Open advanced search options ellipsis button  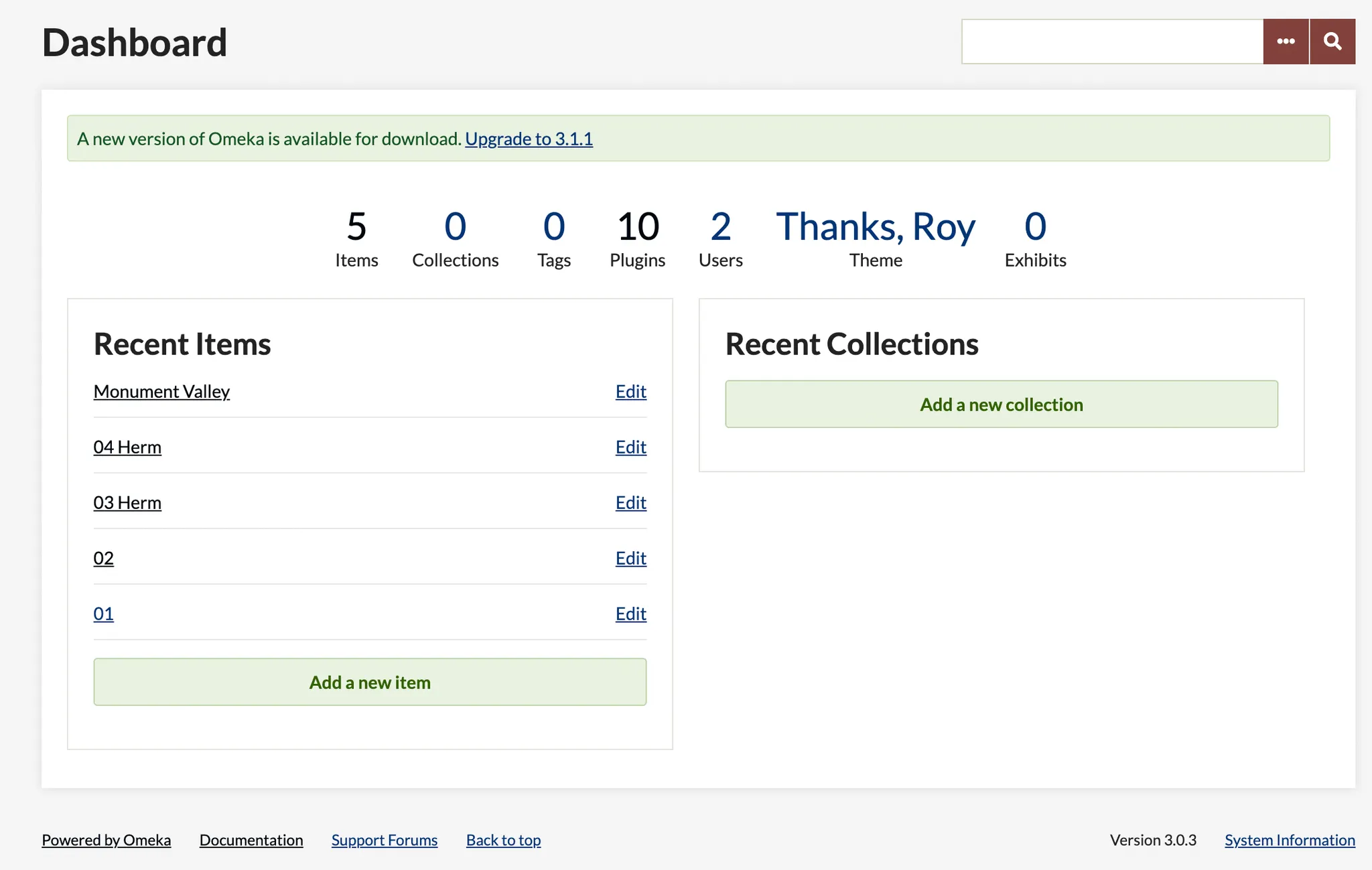tap(1286, 42)
